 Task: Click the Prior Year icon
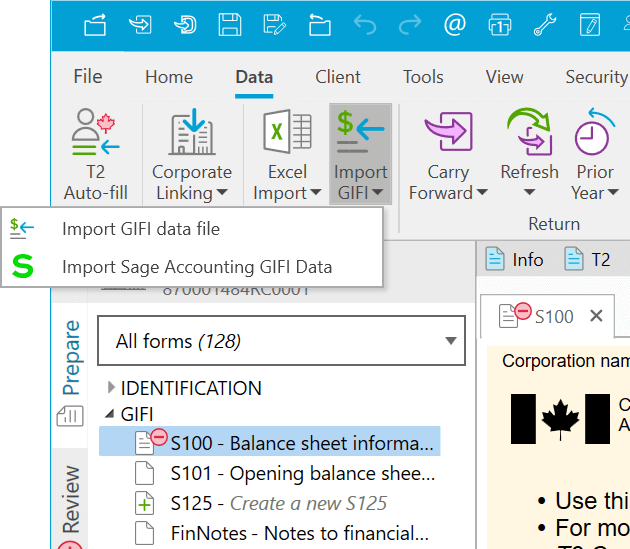click(595, 134)
